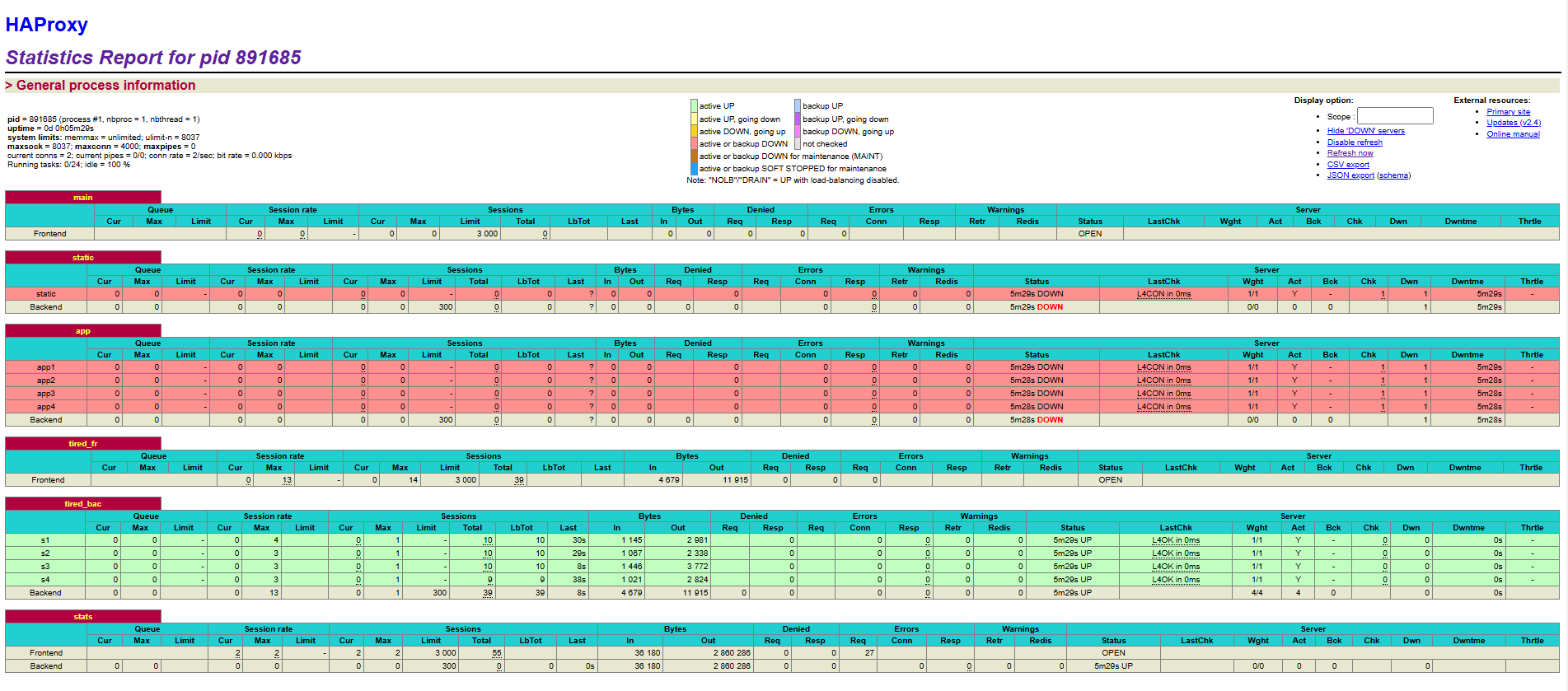The width and height of the screenshot is (1568, 691).
Task: Click the app4 server name
Action: click(45, 407)
